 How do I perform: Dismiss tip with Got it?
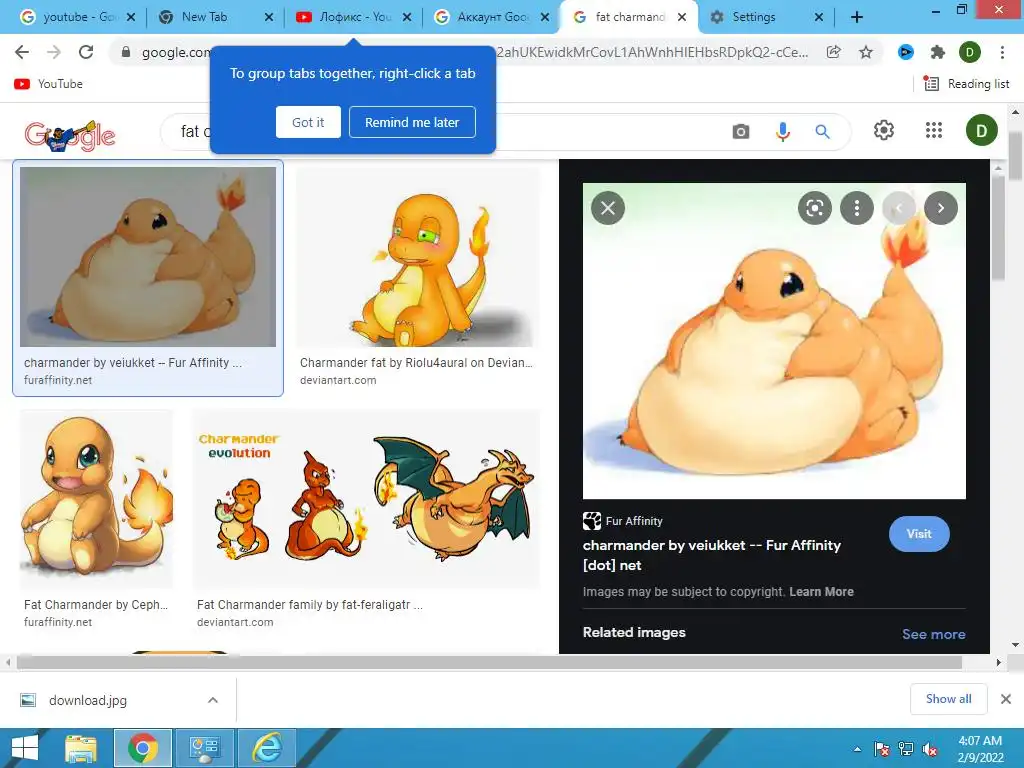(x=308, y=122)
